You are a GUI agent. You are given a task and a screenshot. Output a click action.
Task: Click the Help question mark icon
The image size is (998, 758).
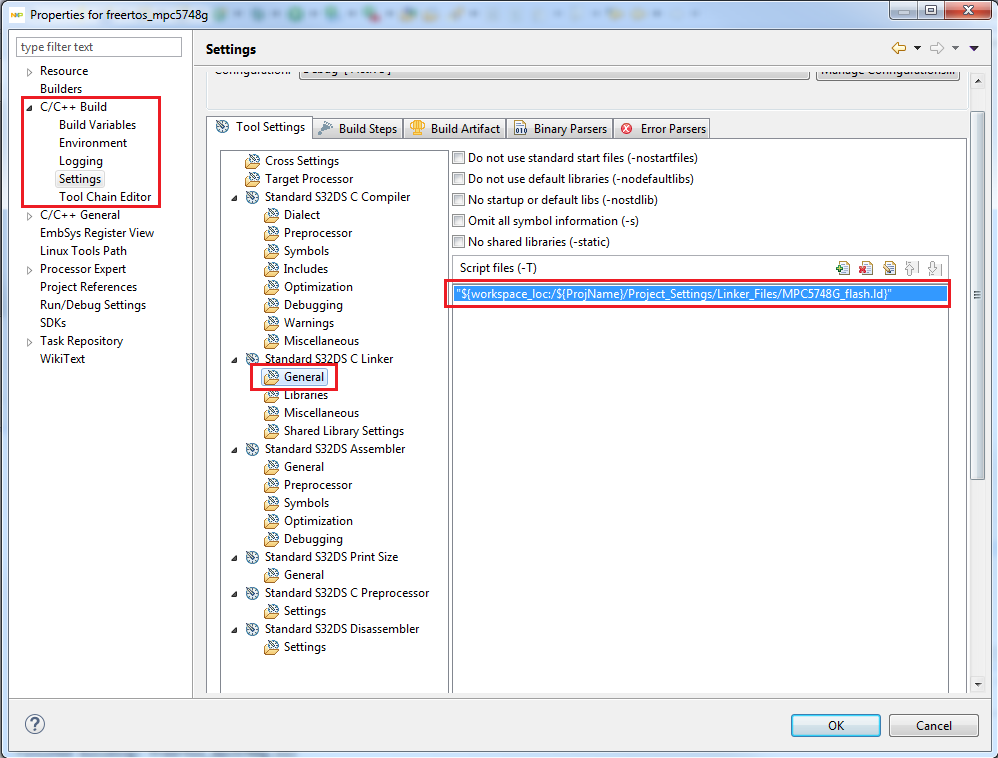pyautogui.click(x=35, y=724)
